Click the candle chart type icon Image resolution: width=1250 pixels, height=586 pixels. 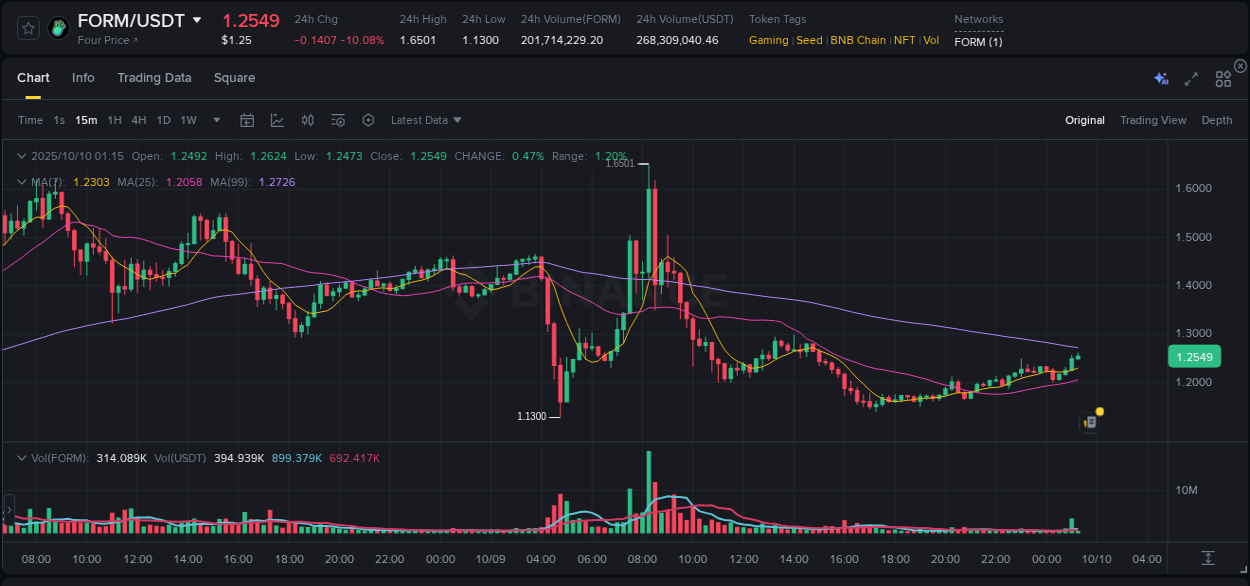[x=307, y=120]
